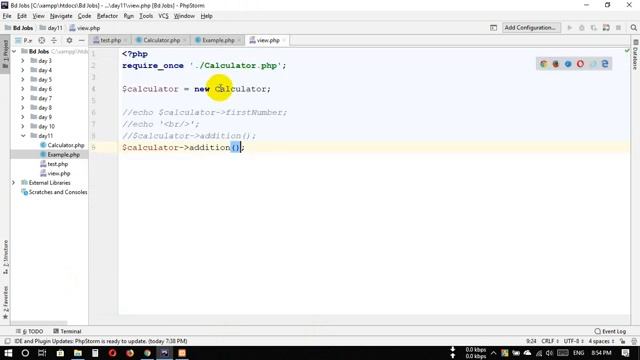Click the listen for debug connections icon
The height and width of the screenshot is (360, 640).
click(x=606, y=28)
